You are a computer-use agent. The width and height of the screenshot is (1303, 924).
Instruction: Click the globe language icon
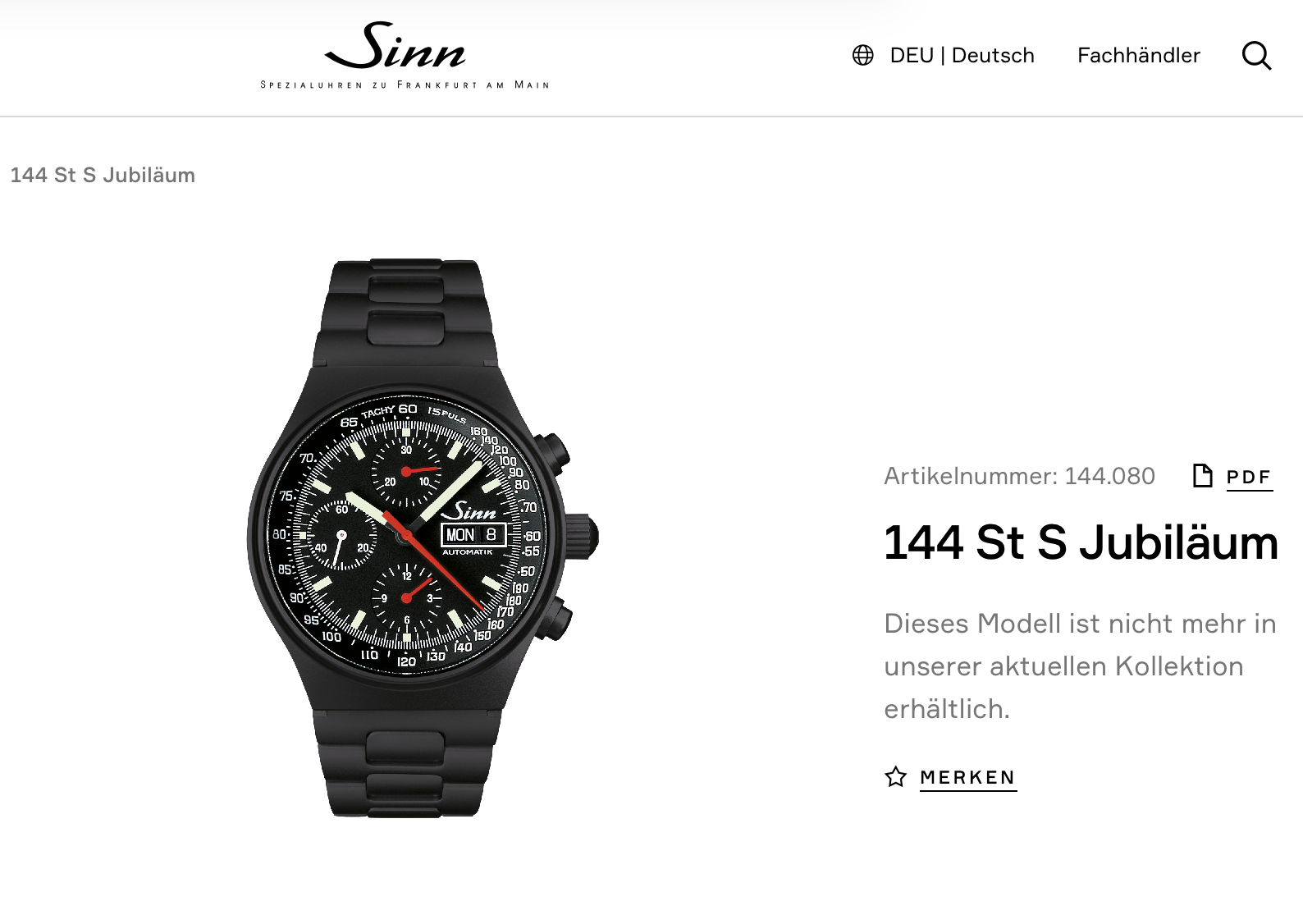(x=862, y=55)
